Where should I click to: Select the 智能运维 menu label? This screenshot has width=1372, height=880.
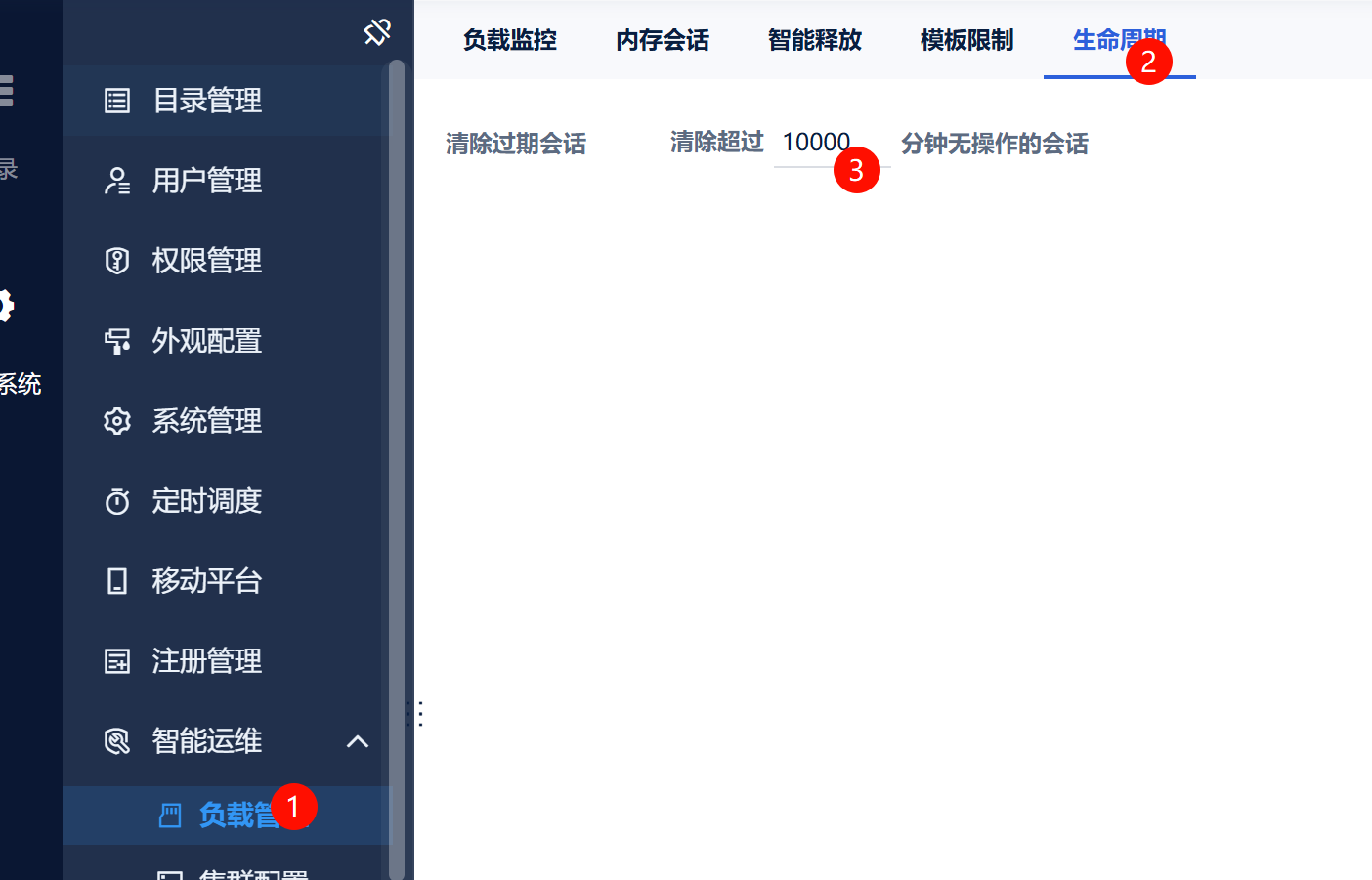[207, 741]
